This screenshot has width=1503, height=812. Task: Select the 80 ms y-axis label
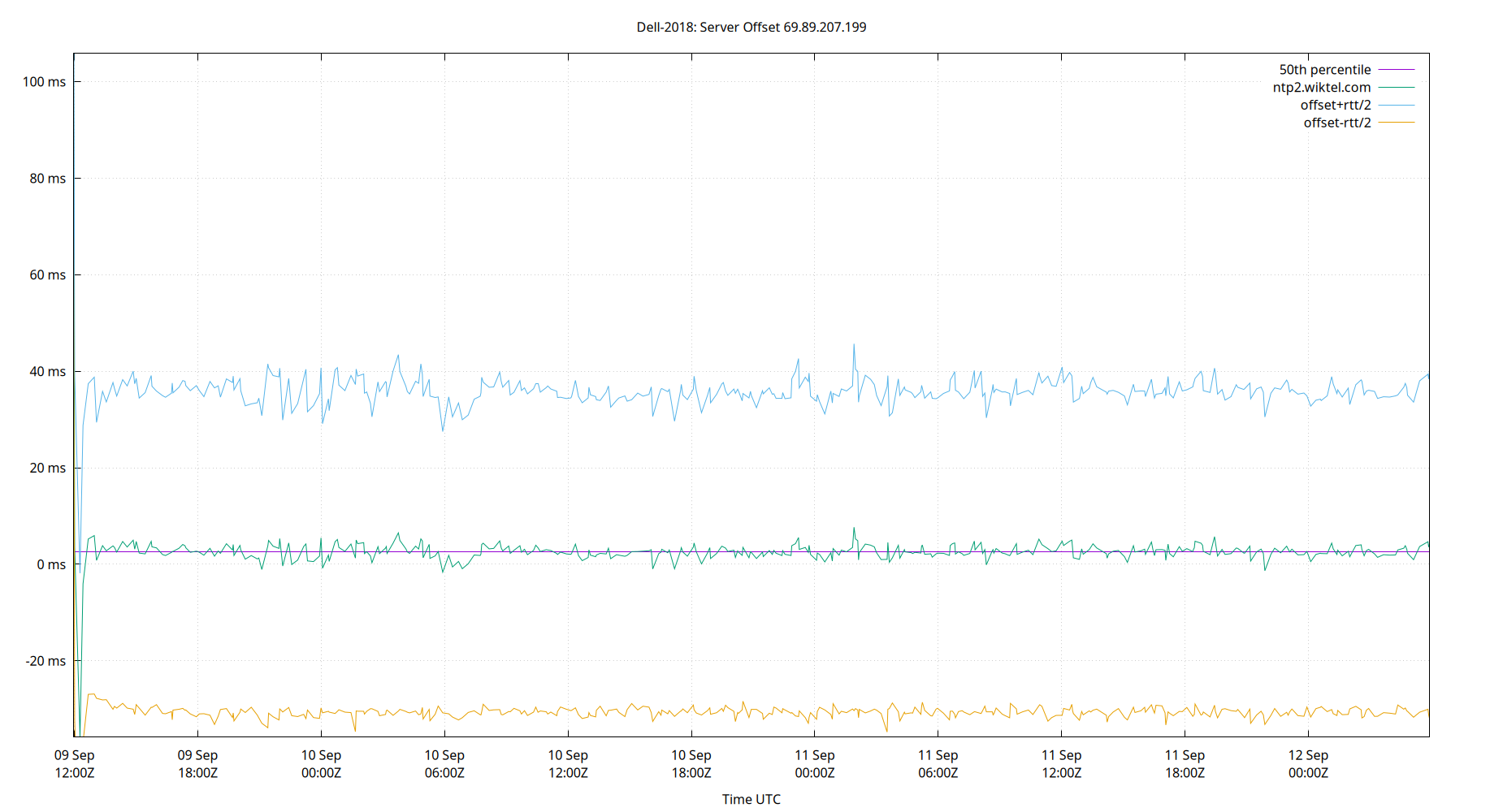click(x=47, y=179)
